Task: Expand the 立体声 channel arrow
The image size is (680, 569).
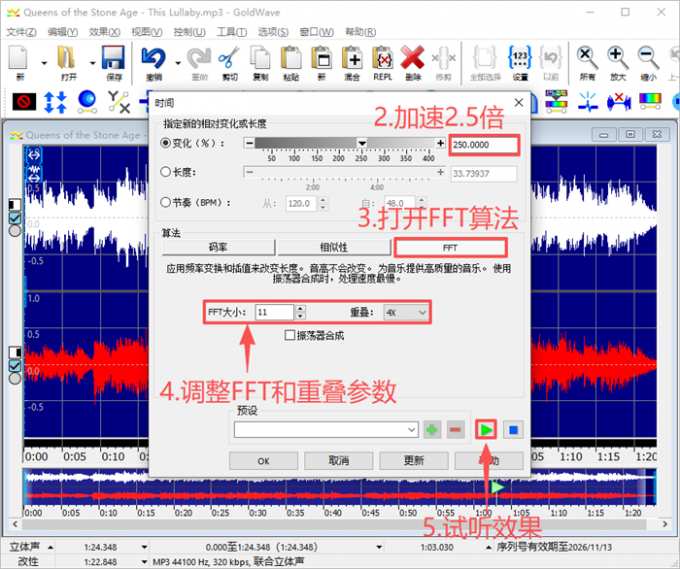Action: coord(50,547)
